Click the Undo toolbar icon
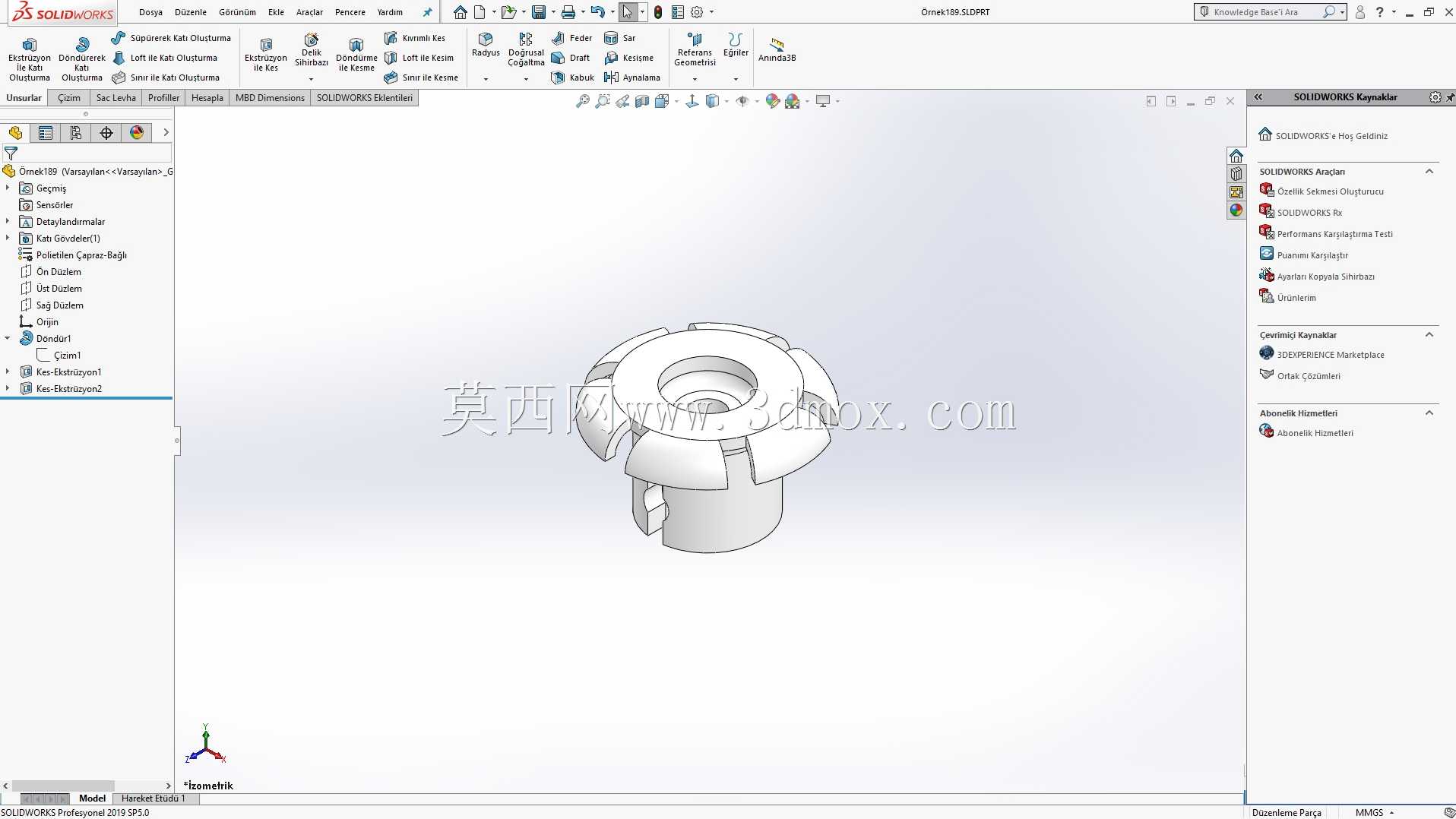This screenshot has width=1456, height=819. (598, 12)
